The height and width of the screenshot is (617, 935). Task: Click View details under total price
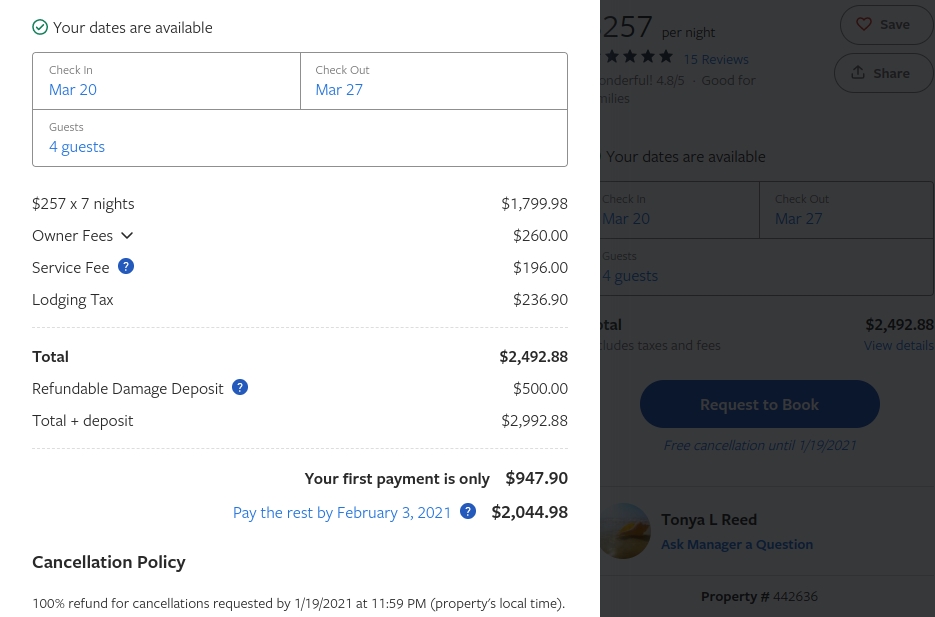click(x=898, y=345)
